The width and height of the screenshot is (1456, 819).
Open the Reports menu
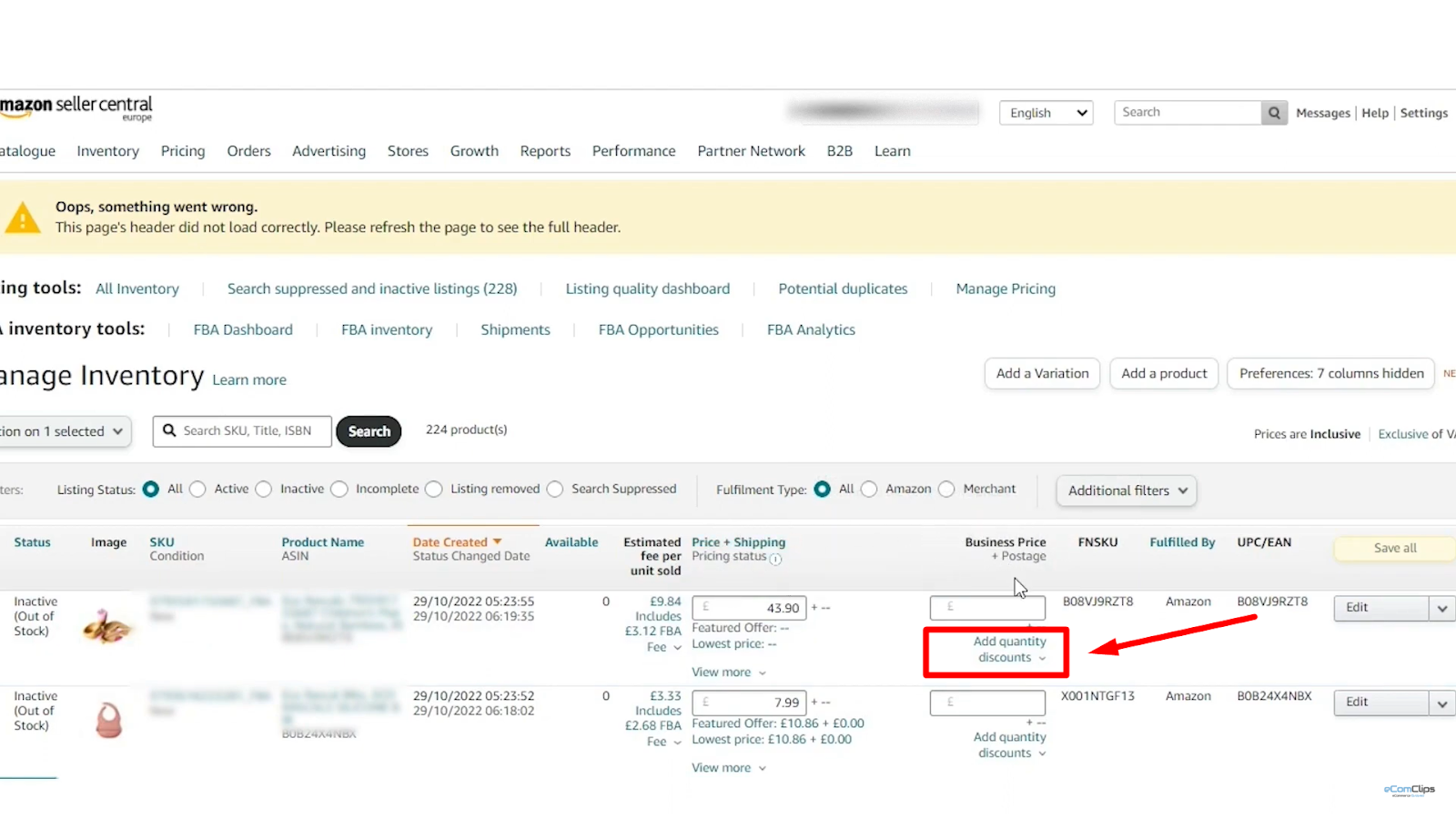coord(546,151)
